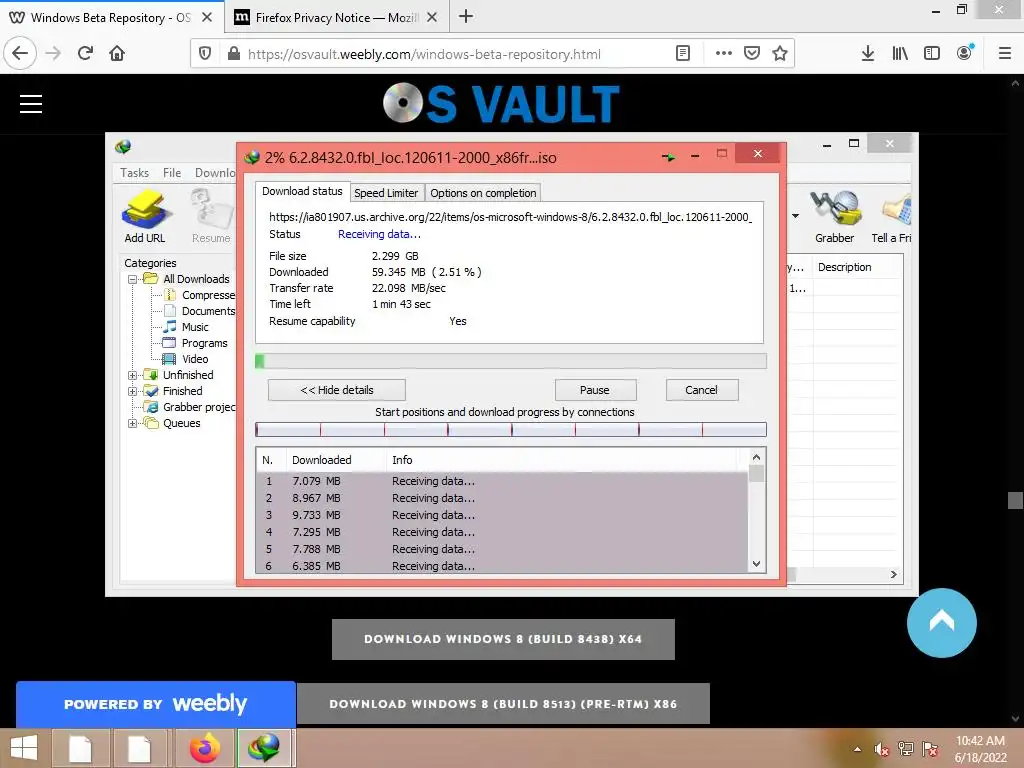Open IDM toolbar overflow dropdown arrow
Viewport: 1024px width, 768px height.
point(795,216)
